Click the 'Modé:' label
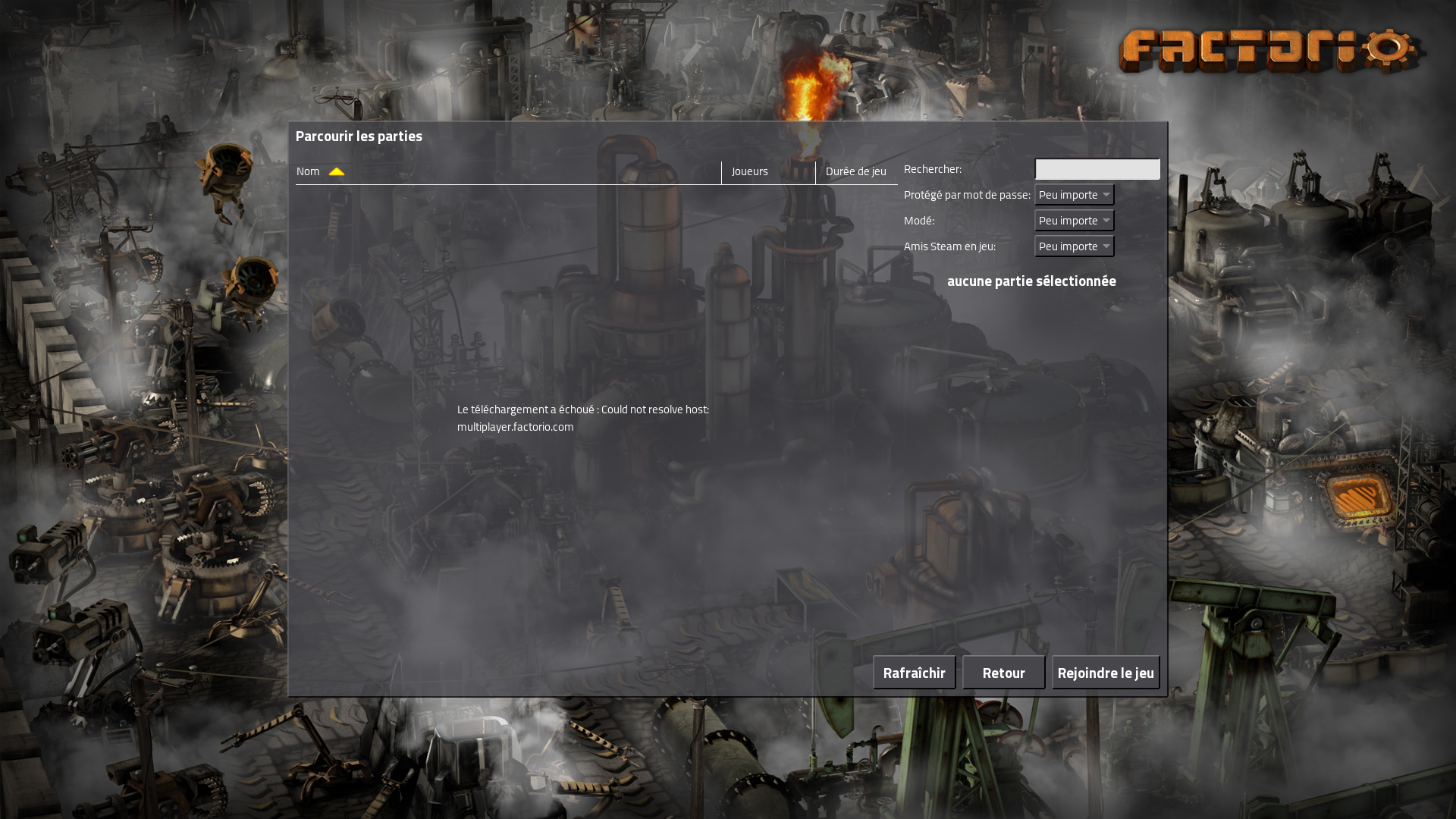The image size is (1456, 819). 919,221
